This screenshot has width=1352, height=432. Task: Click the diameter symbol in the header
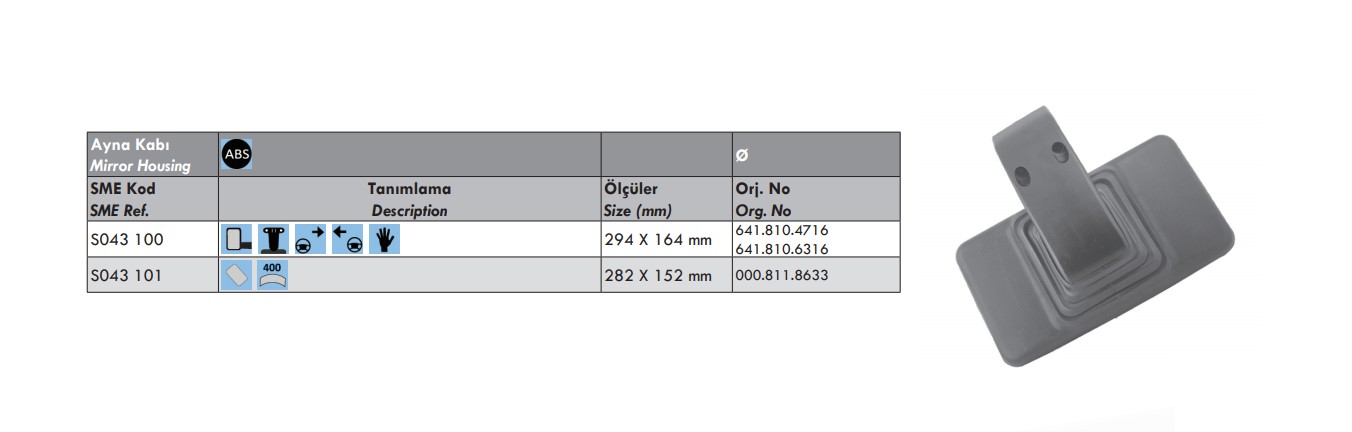(741, 156)
